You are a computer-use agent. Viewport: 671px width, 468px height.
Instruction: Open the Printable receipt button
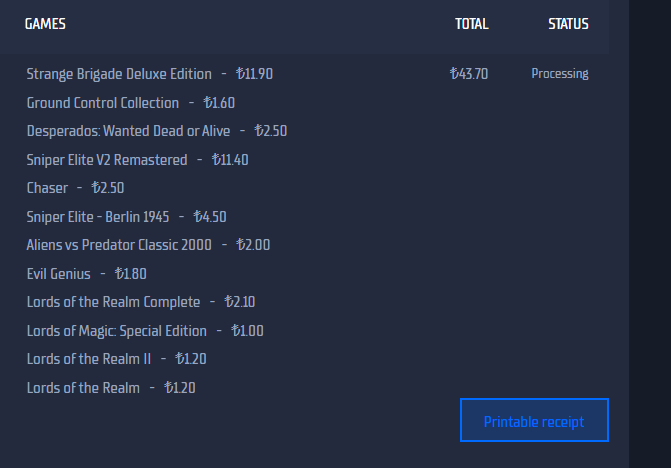(x=534, y=420)
